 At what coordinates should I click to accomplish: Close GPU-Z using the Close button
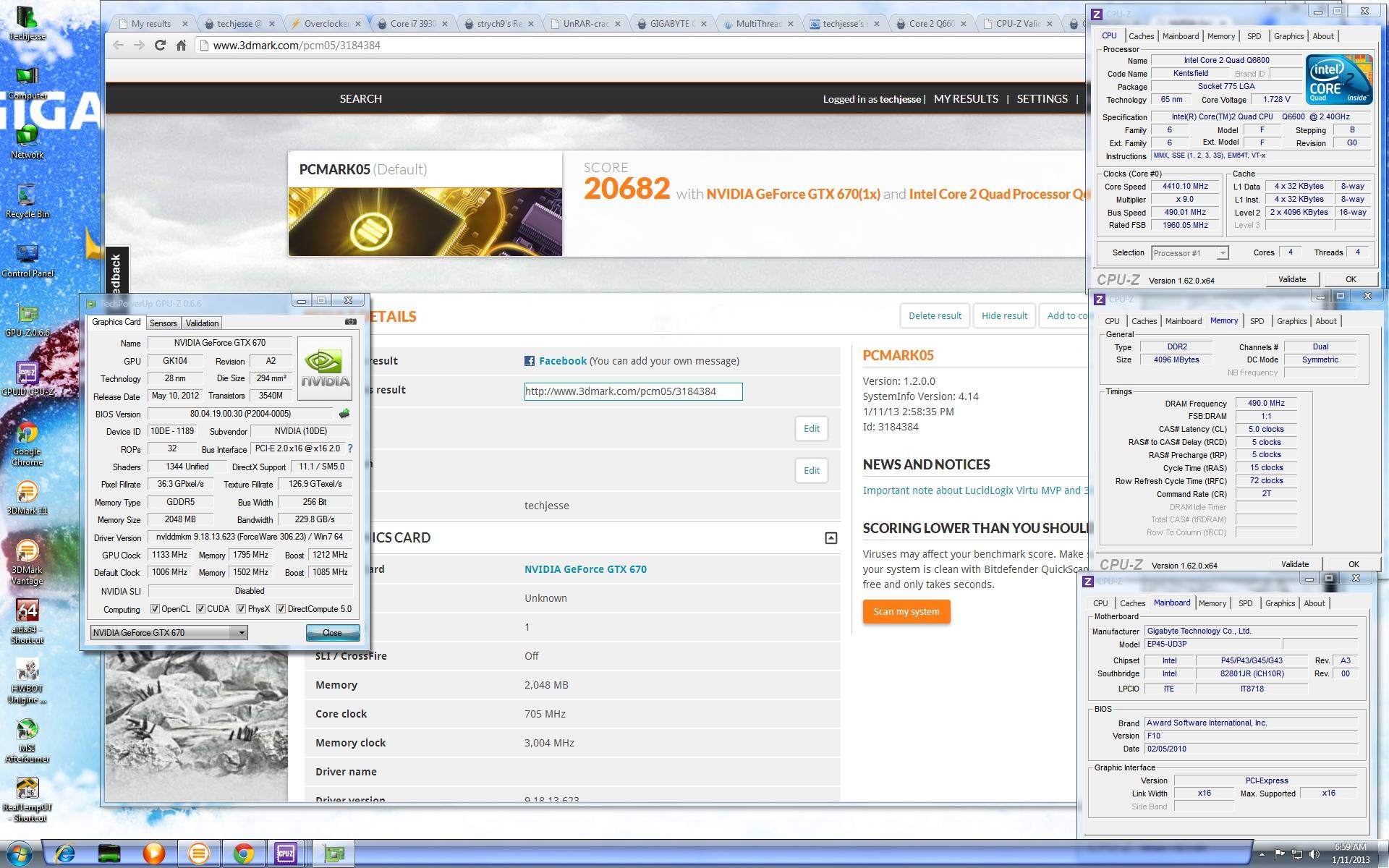click(x=332, y=632)
